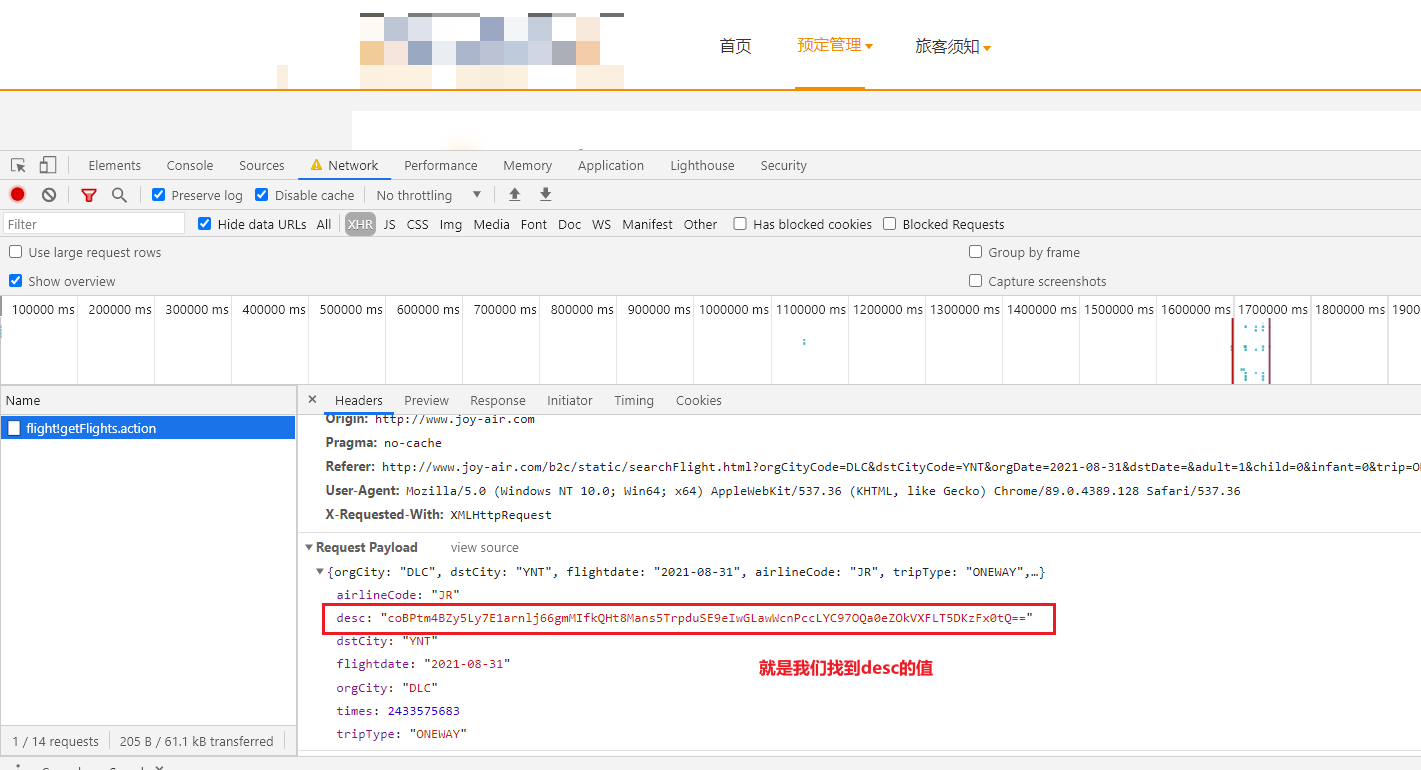Filter requests by XHR
Image resolution: width=1421 pixels, height=770 pixels.
[360, 224]
